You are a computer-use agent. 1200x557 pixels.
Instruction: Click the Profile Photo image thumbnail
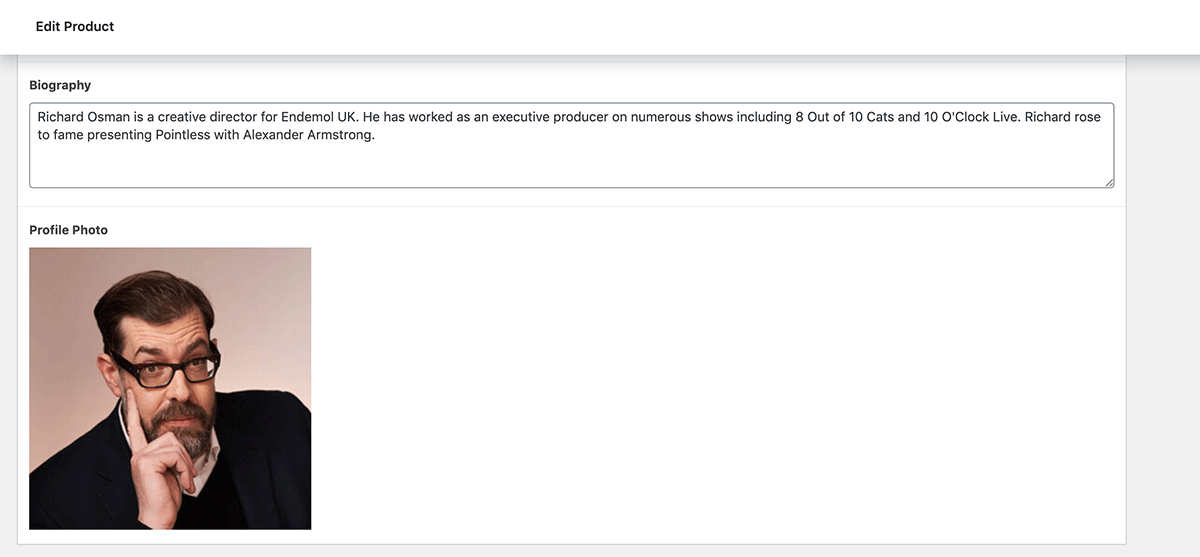[x=170, y=388]
